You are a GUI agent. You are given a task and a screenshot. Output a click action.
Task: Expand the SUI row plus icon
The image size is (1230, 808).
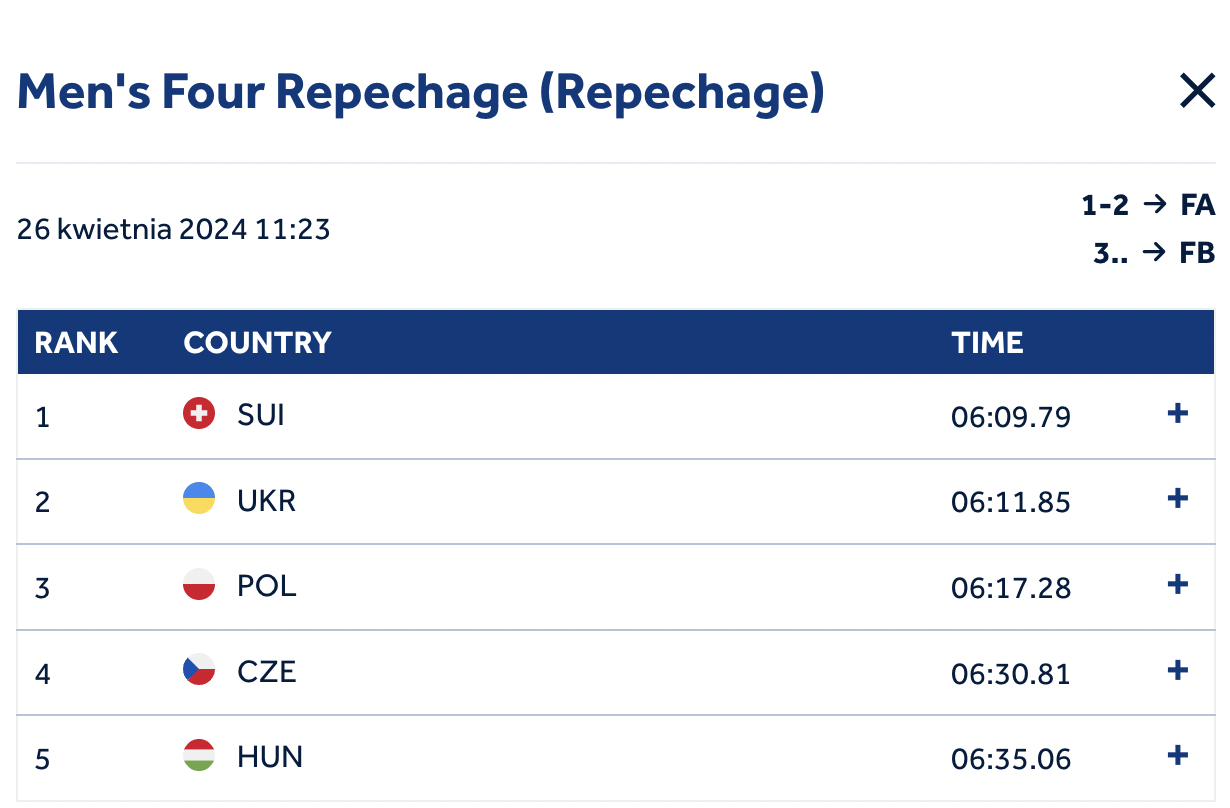(1178, 413)
